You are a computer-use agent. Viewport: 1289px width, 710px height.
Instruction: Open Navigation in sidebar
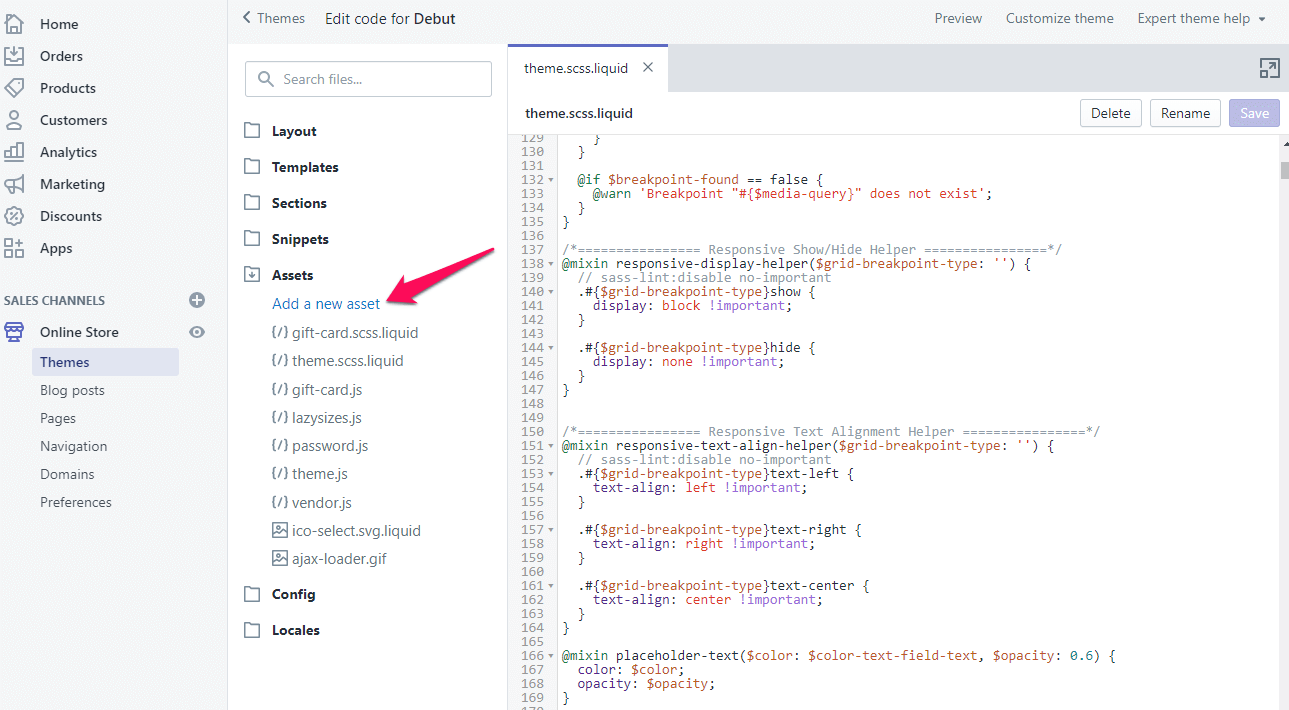click(74, 446)
